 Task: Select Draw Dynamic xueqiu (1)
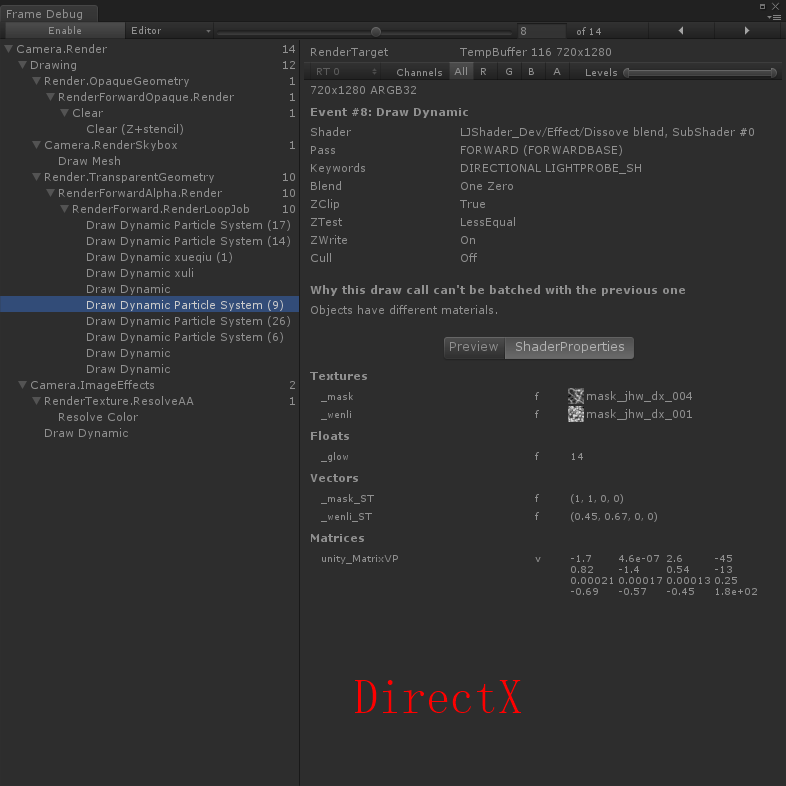click(159, 257)
